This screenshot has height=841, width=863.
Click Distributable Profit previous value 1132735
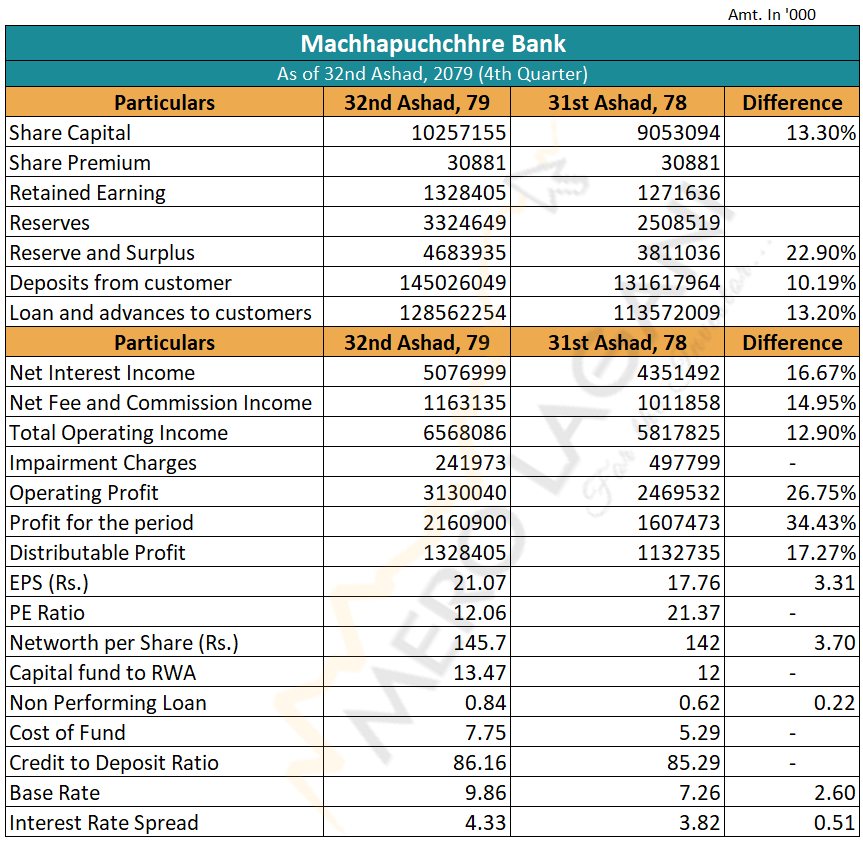[x=678, y=553]
